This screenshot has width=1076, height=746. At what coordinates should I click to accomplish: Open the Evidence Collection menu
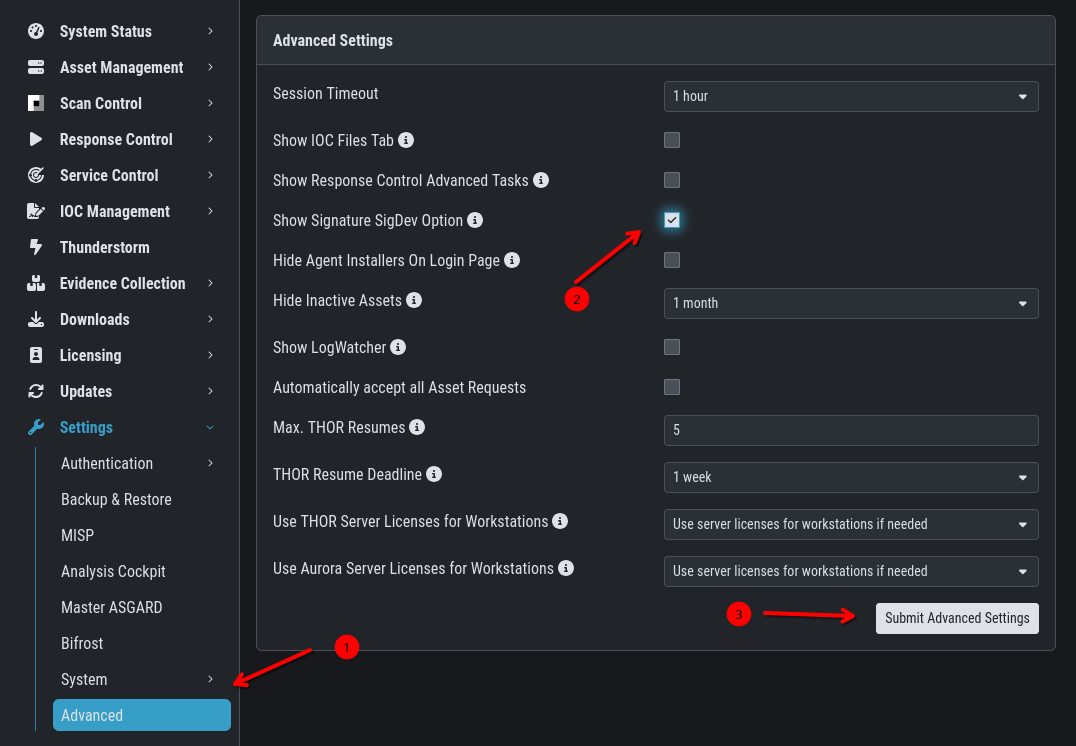(x=122, y=283)
